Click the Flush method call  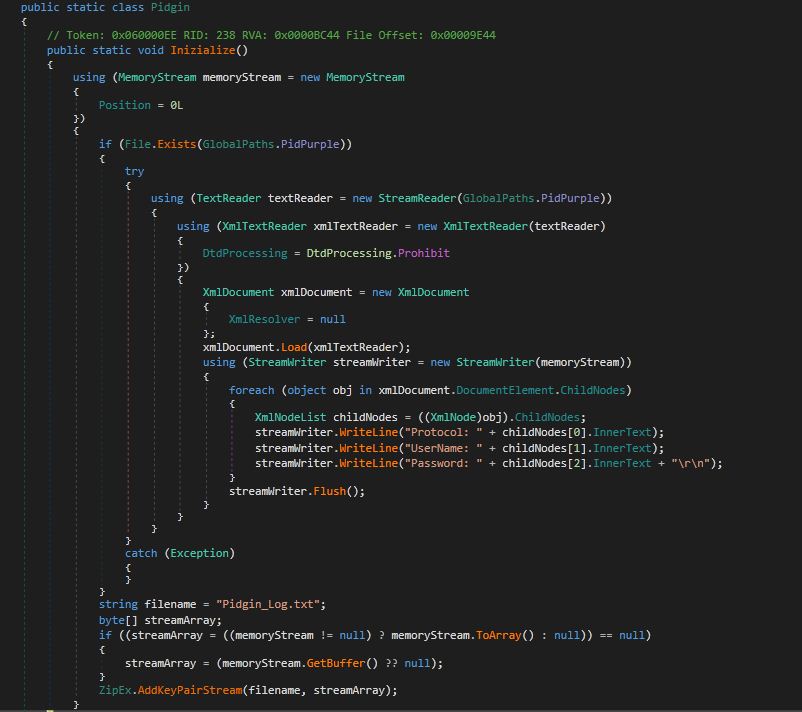tap(329, 492)
